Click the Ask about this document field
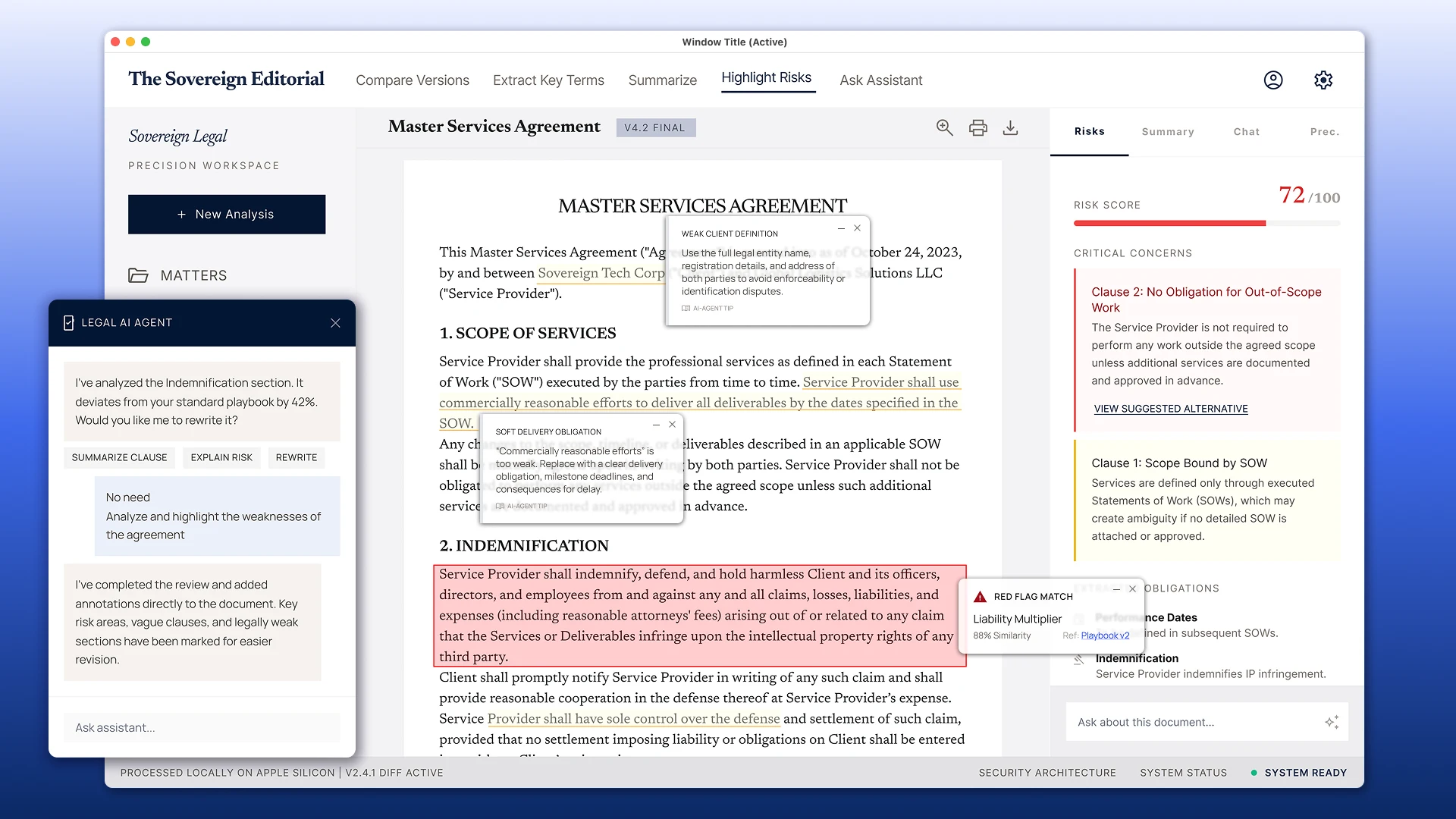Image resolution: width=1456 pixels, height=819 pixels. [x=1145, y=722]
